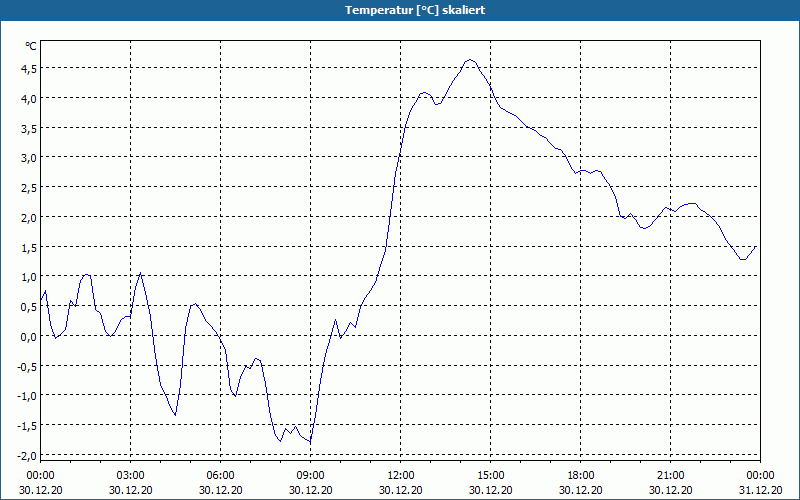The height and width of the screenshot is (500, 800).
Task: Click the first 00:00 time axis label
Action: pyautogui.click(x=40, y=476)
